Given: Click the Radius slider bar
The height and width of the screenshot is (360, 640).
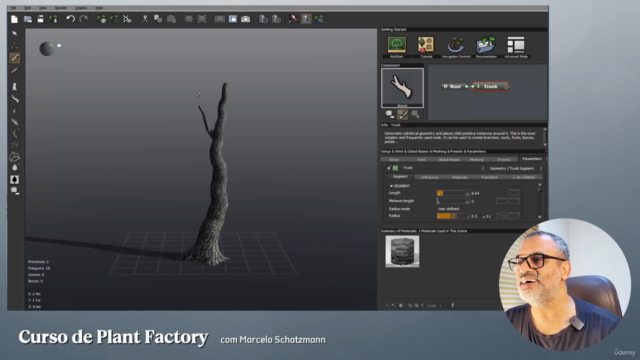Looking at the screenshot, I should coord(453,216).
